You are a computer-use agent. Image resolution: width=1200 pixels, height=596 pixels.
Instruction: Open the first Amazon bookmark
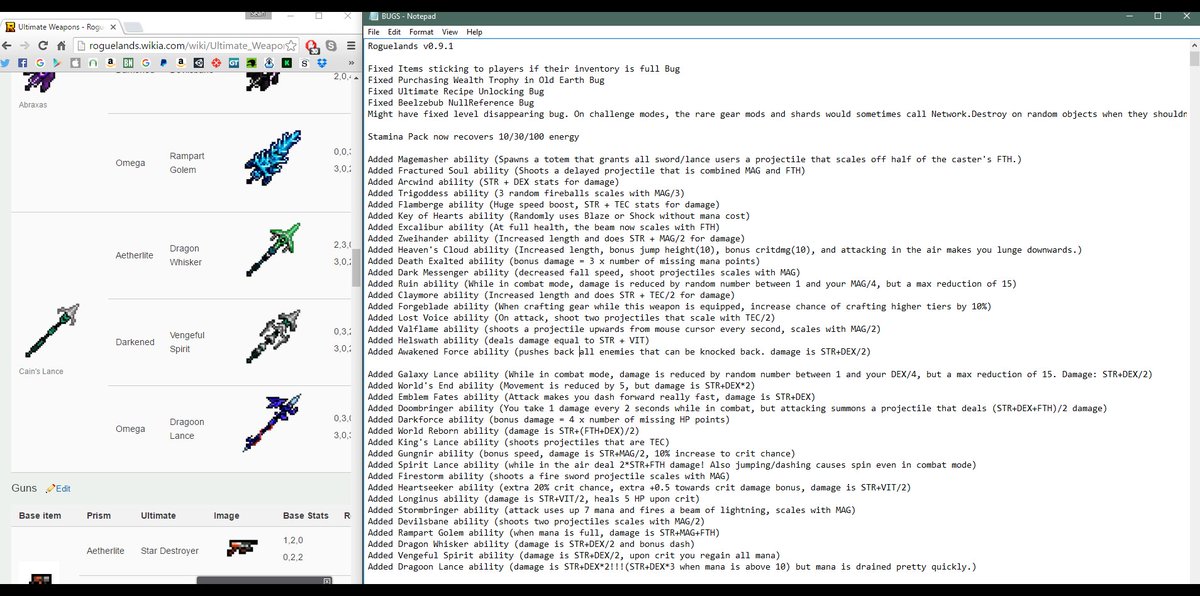pos(111,63)
